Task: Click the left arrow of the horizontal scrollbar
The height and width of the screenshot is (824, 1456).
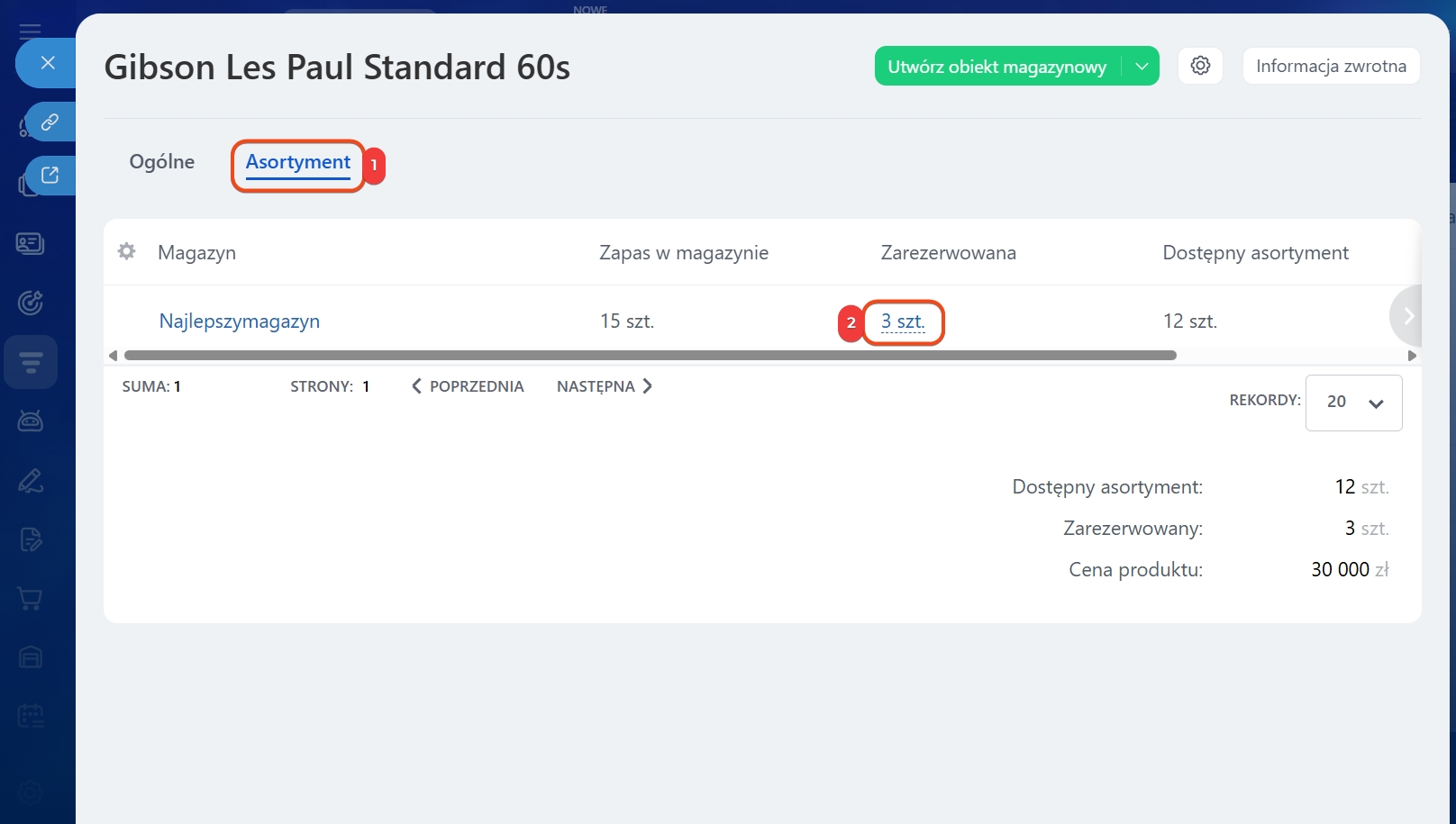Action: pyautogui.click(x=113, y=356)
